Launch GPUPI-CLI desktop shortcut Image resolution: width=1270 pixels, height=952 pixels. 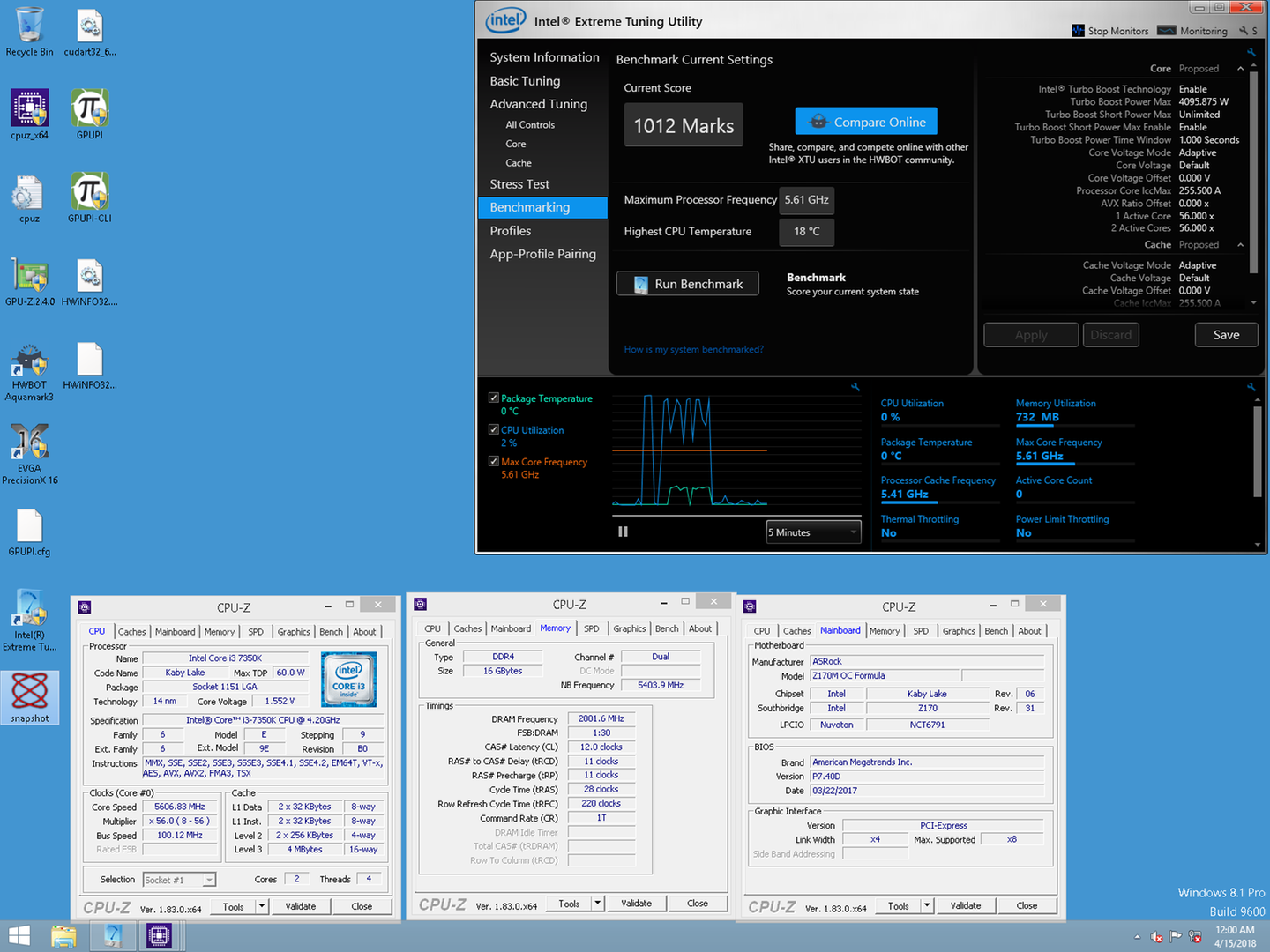pyautogui.click(x=89, y=198)
